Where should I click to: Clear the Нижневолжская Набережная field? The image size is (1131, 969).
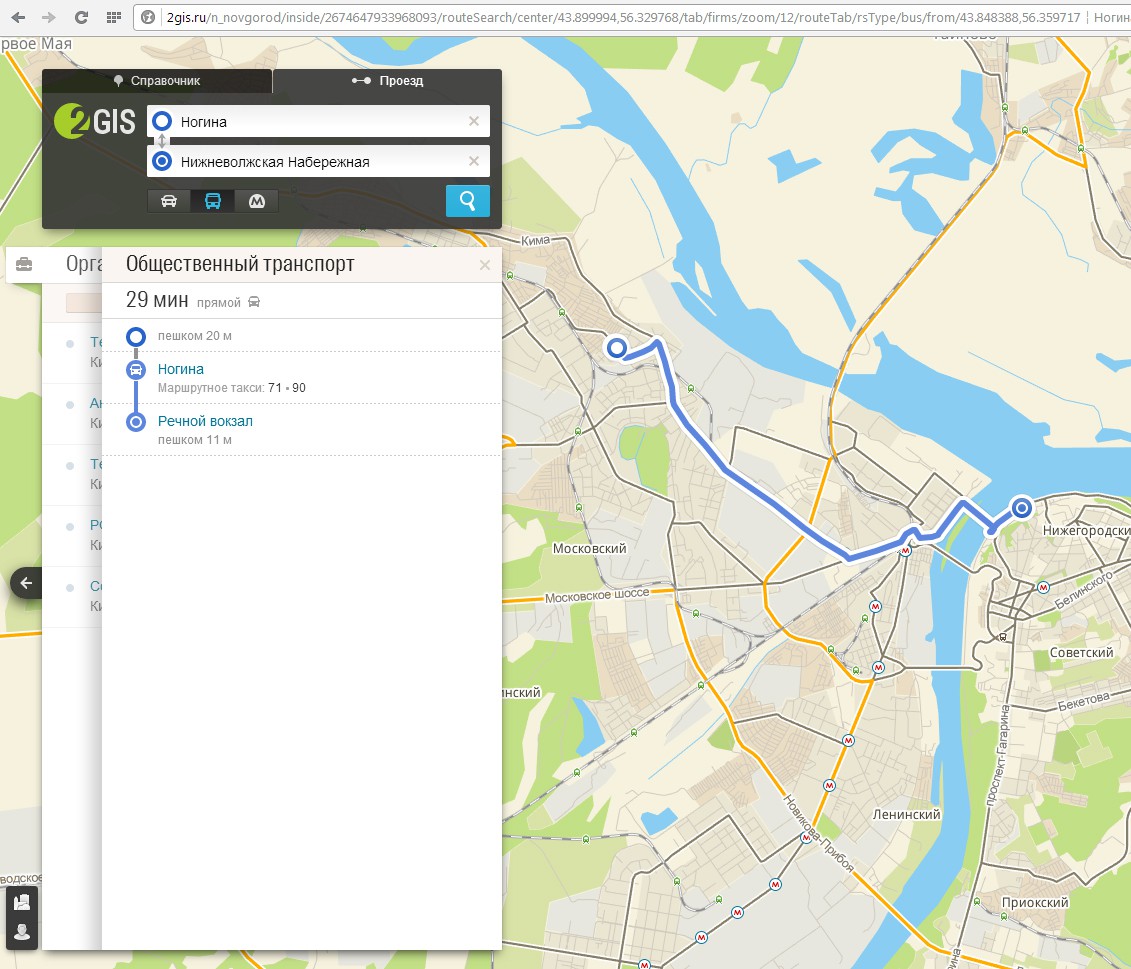tap(474, 162)
